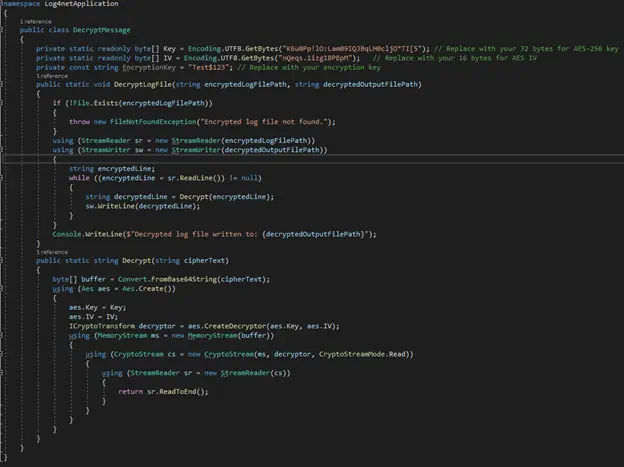Click the comment 'Replace with your encryption key'
This screenshot has height=467, width=624.
(x=309, y=67)
